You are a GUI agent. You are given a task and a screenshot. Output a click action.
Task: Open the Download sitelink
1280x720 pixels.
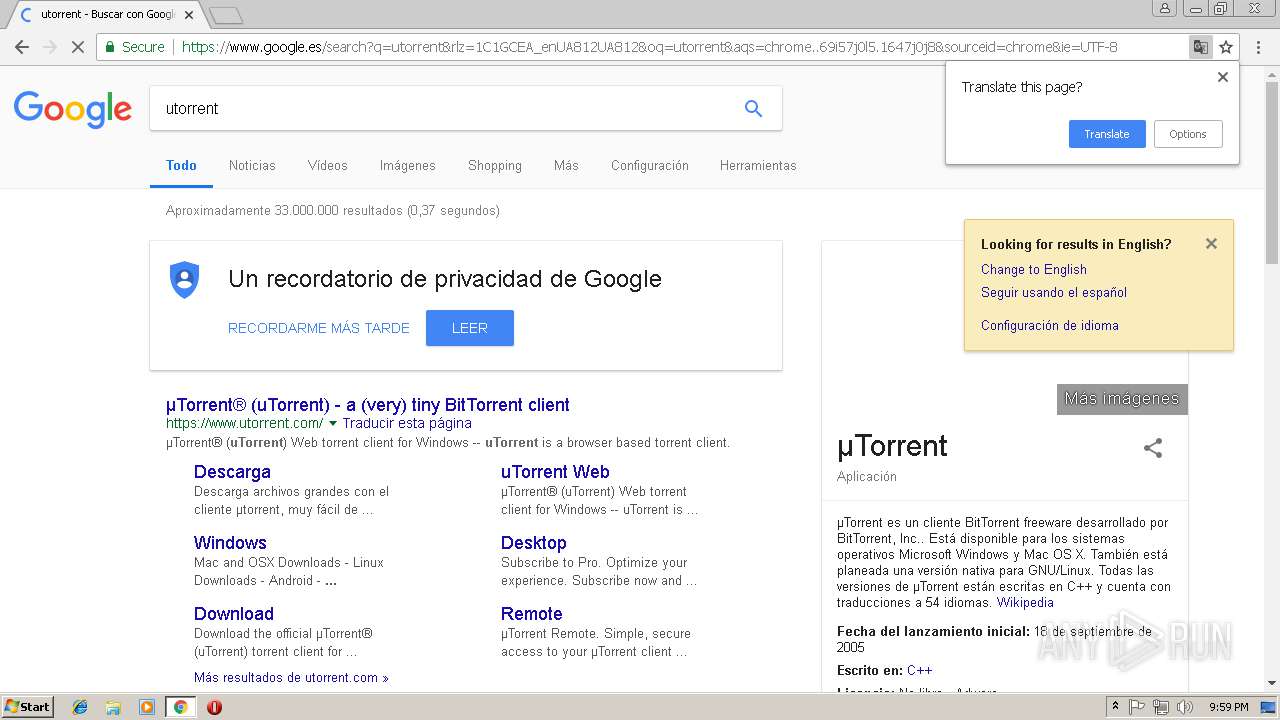tap(234, 614)
